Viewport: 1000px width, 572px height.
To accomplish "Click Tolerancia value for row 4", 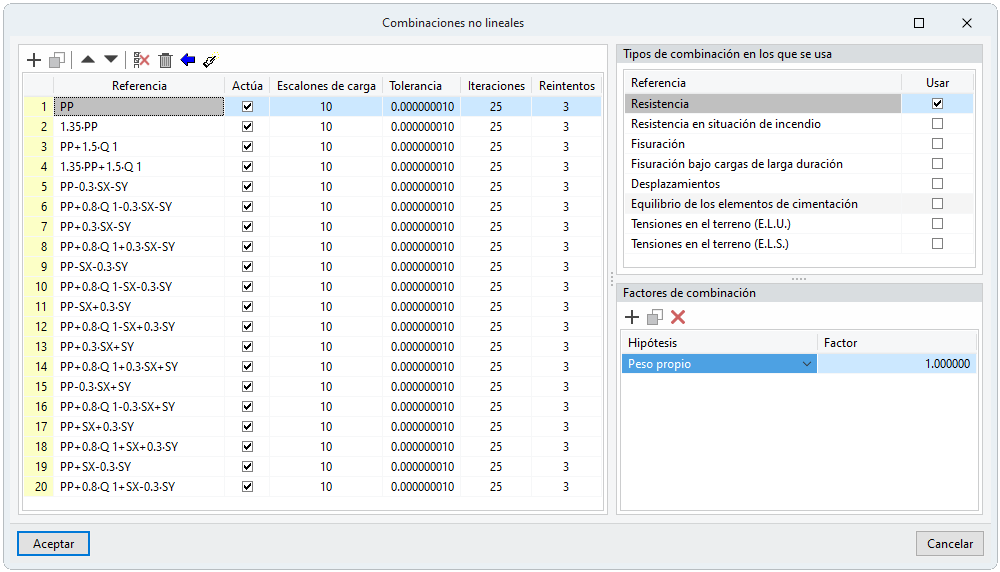I will pos(422,166).
